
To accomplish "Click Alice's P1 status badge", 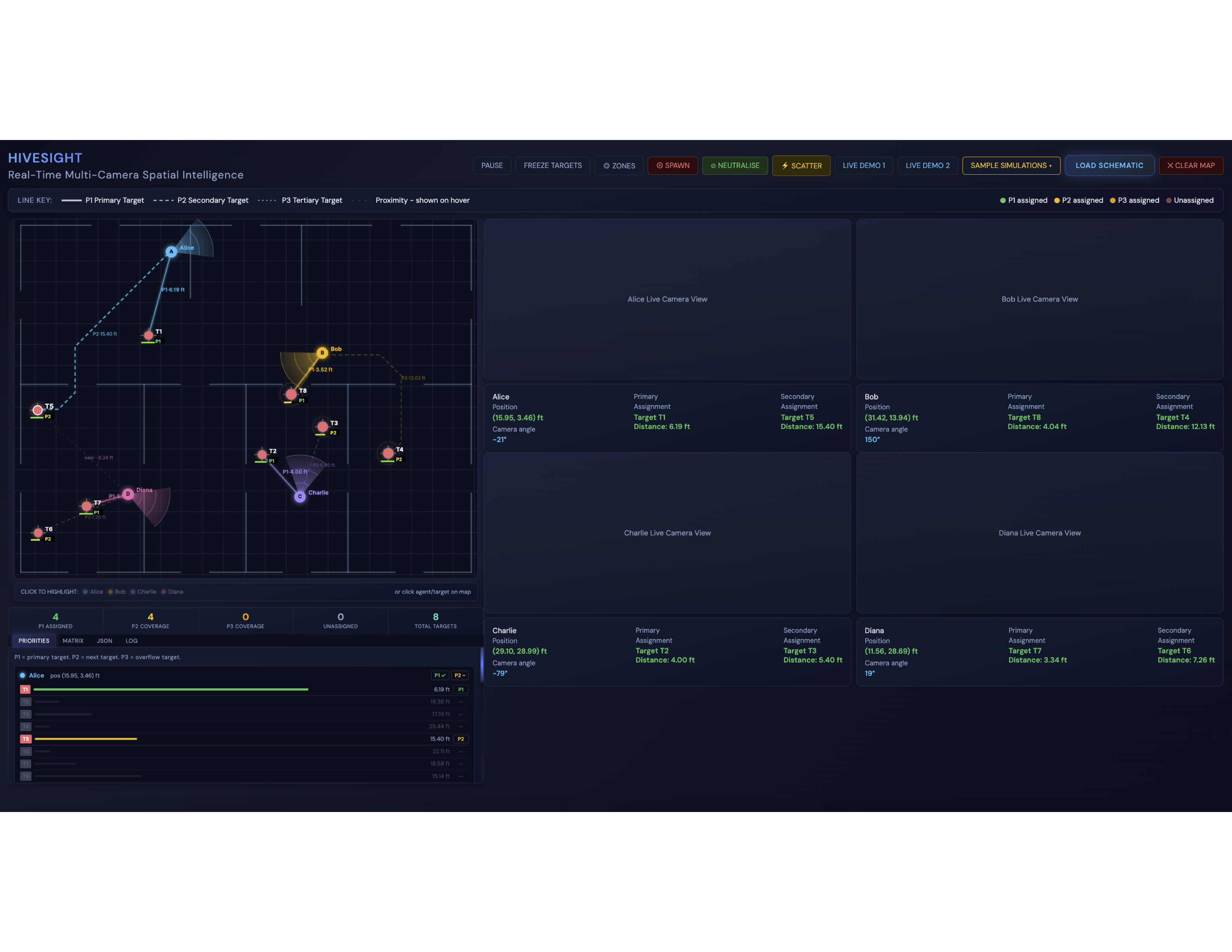I will pyautogui.click(x=439, y=675).
